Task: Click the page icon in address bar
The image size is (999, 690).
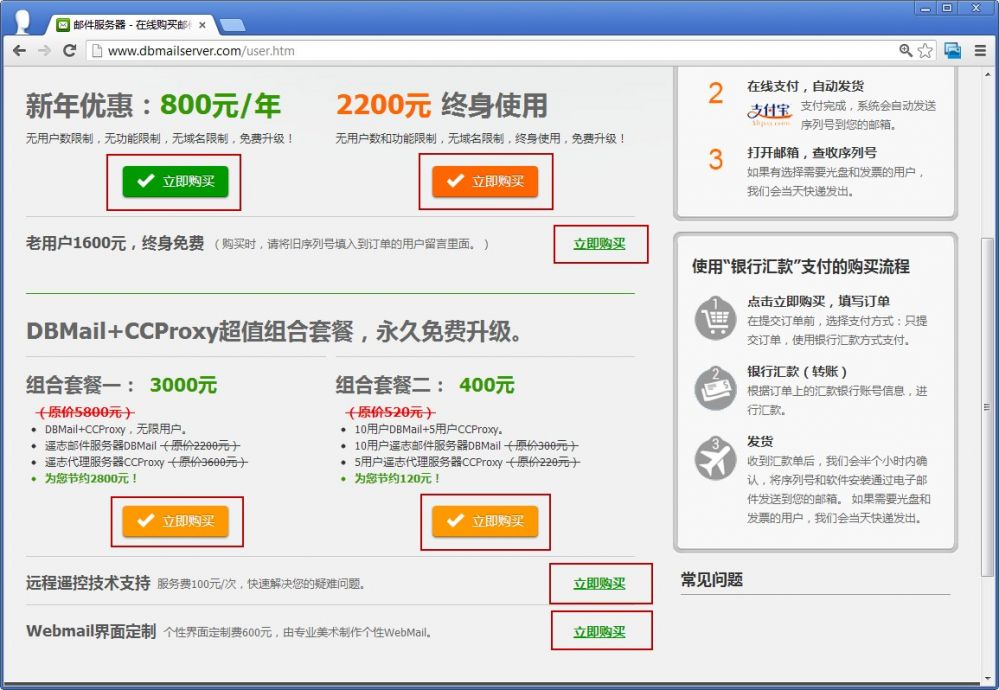Action: (97, 50)
